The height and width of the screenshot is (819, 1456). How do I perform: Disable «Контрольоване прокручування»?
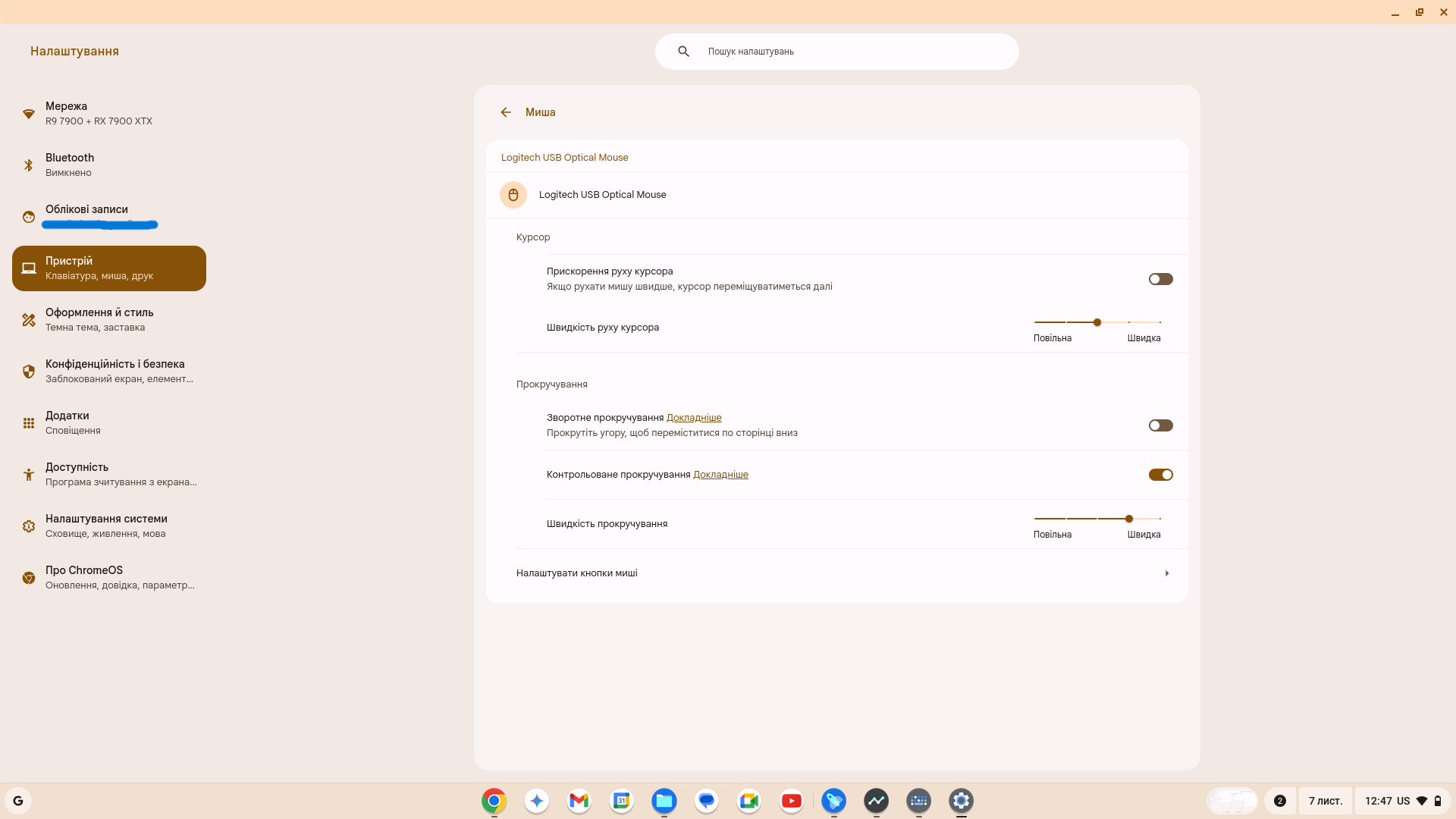click(x=1160, y=474)
